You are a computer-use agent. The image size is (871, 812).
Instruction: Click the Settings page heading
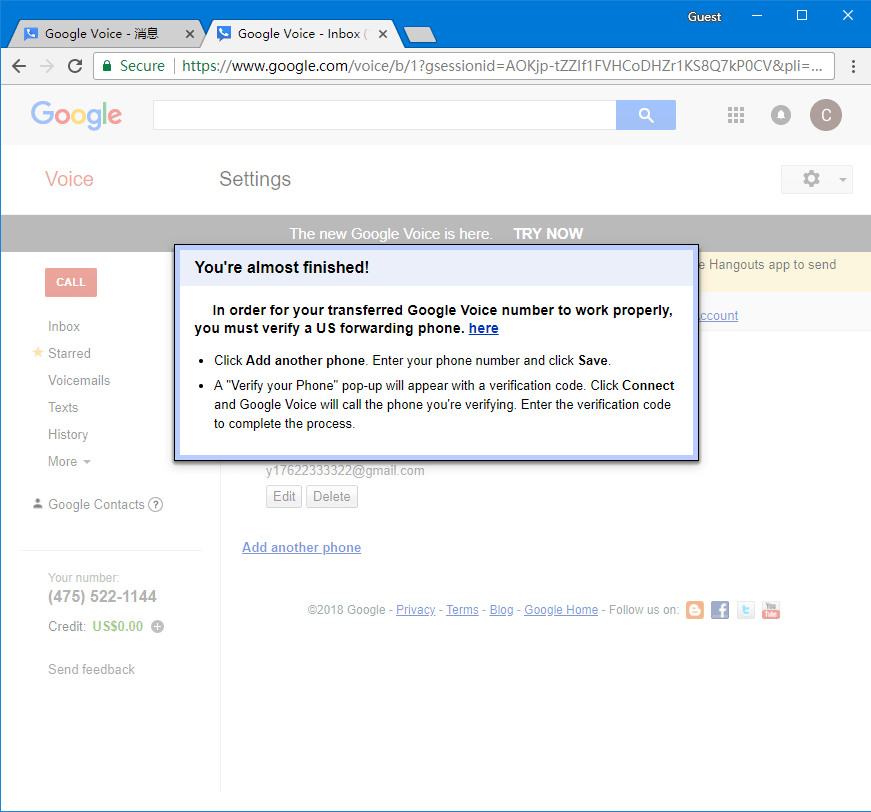[255, 179]
